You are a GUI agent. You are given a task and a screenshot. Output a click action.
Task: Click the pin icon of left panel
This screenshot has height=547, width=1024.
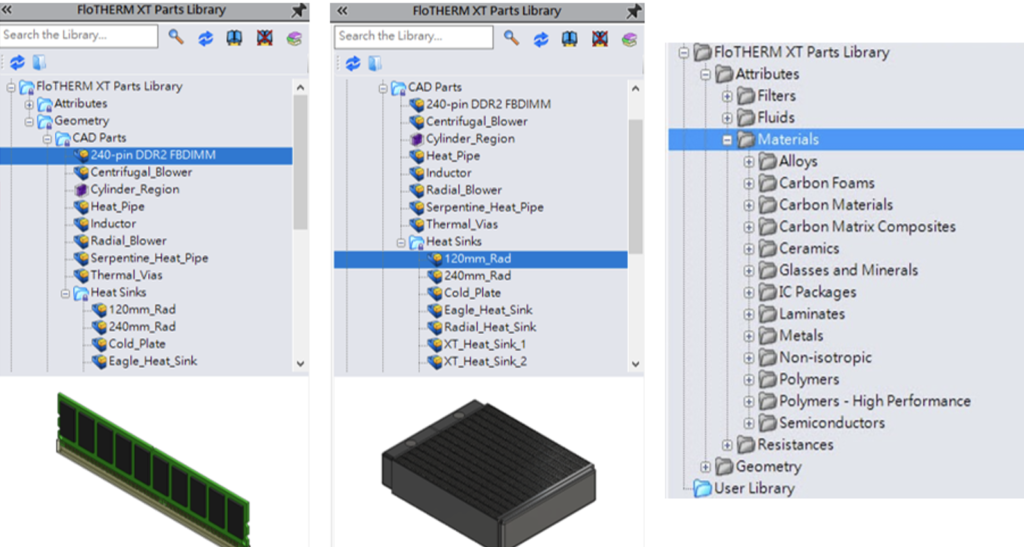(298, 10)
